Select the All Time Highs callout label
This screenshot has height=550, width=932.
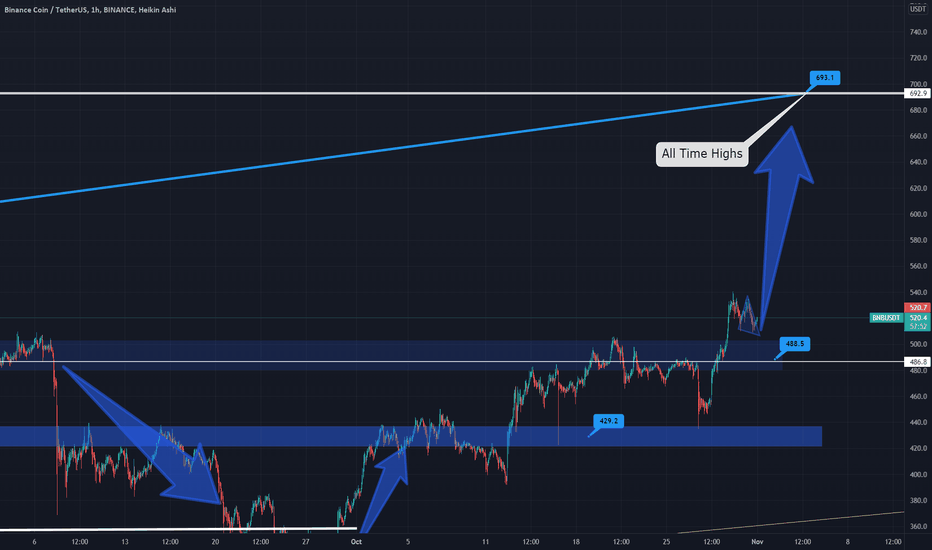[702, 154]
